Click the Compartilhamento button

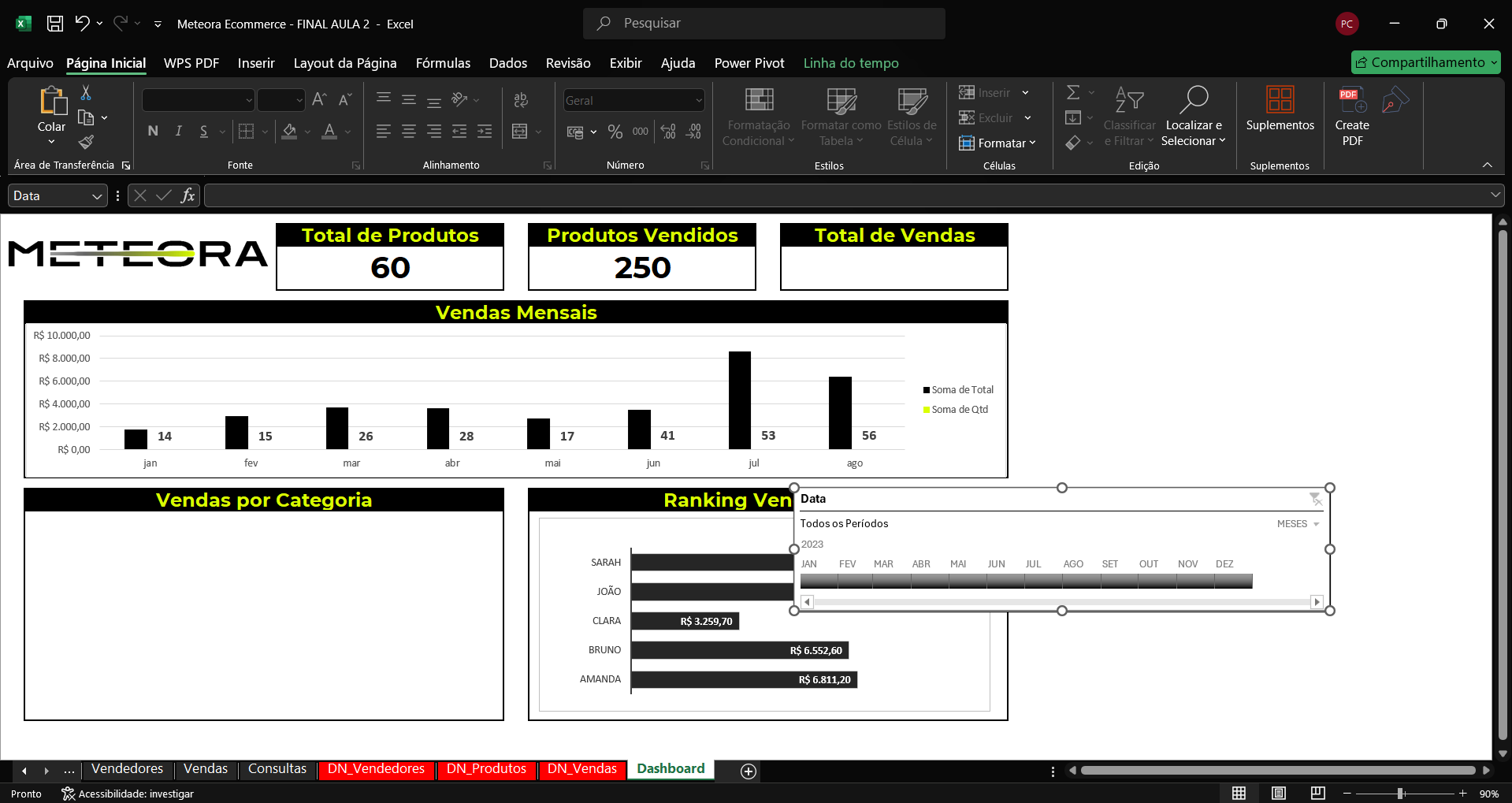(x=1425, y=62)
